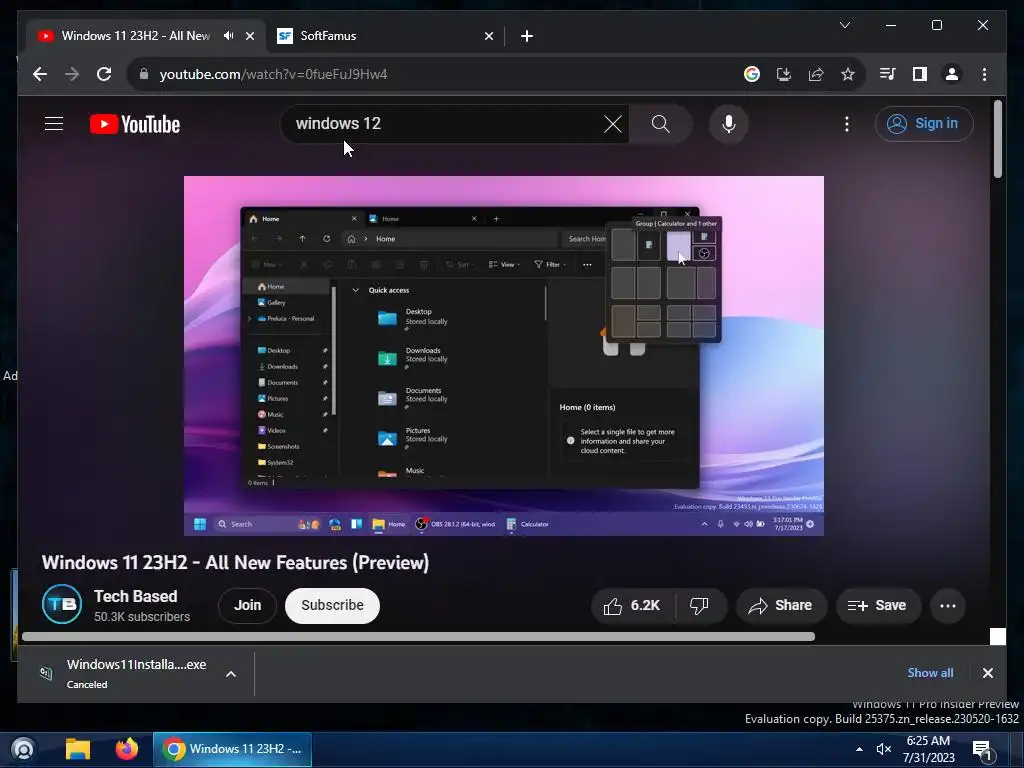Image resolution: width=1024 pixels, height=768 pixels.
Task: Dislike the video
Action: (x=699, y=606)
